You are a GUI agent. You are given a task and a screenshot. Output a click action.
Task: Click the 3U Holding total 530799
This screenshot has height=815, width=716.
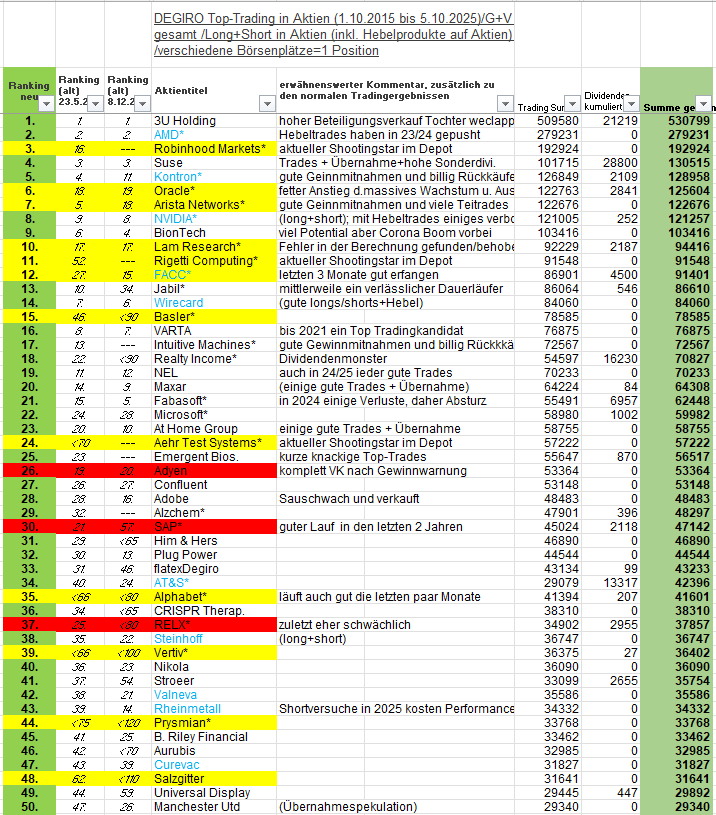click(x=676, y=121)
